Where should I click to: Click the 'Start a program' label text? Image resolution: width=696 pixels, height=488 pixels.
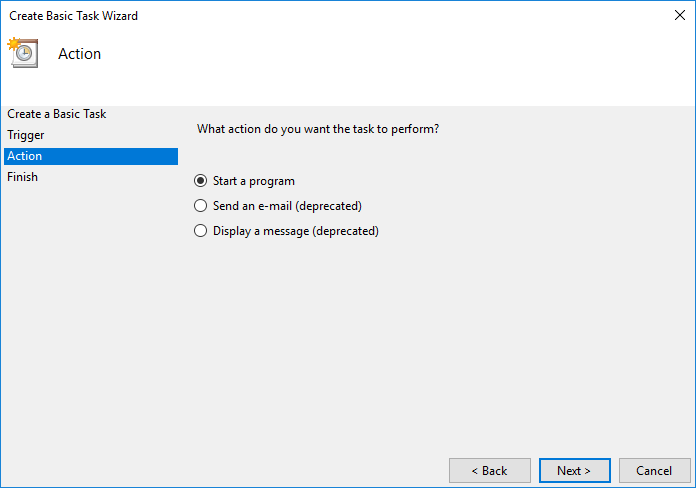(254, 181)
